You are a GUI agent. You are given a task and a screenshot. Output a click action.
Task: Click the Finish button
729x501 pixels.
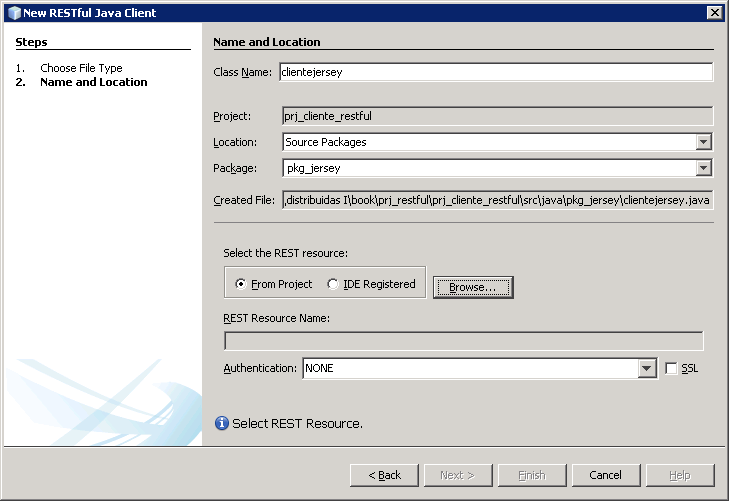coord(532,475)
